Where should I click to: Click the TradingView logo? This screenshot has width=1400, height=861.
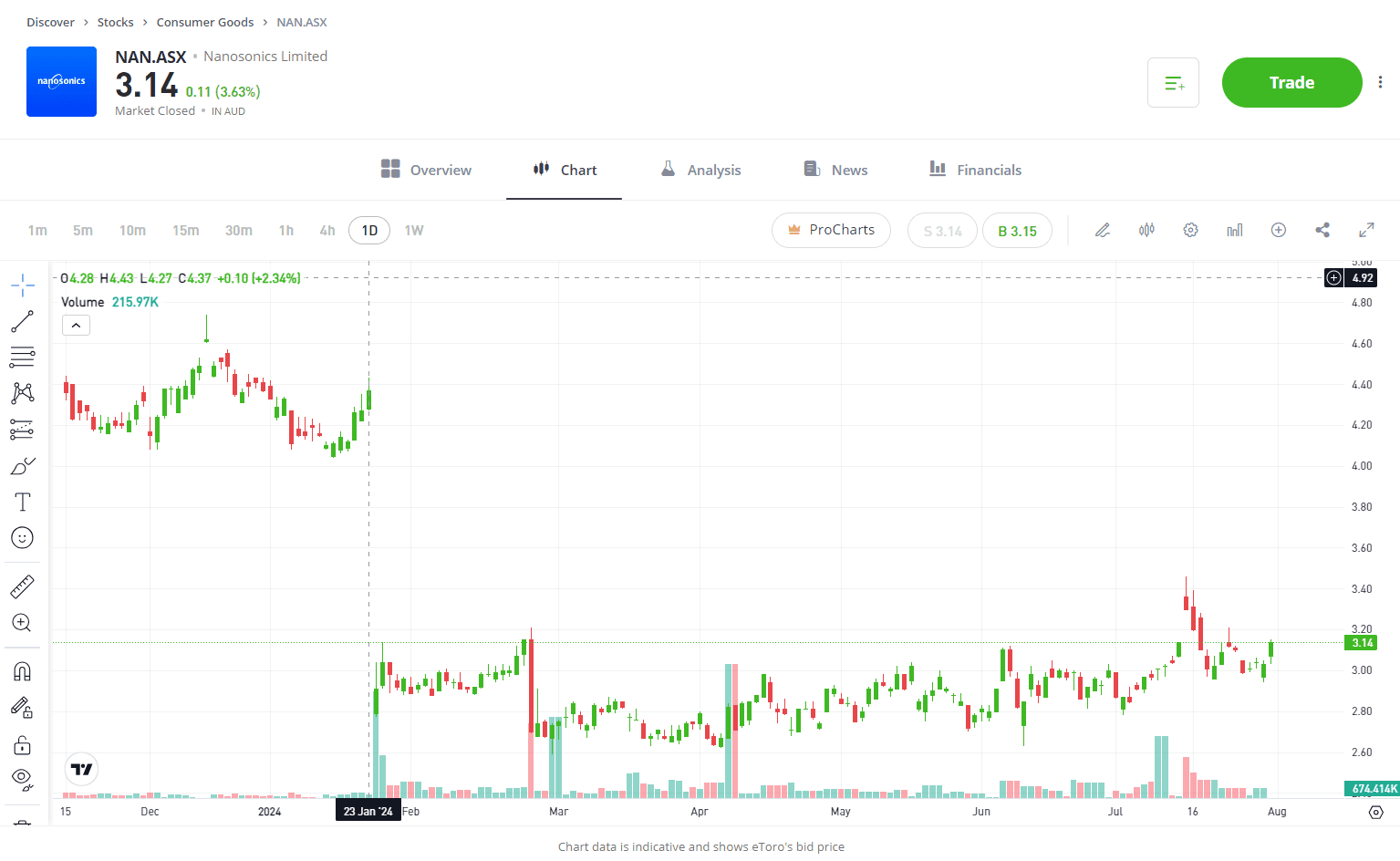click(x=82, y=769)
